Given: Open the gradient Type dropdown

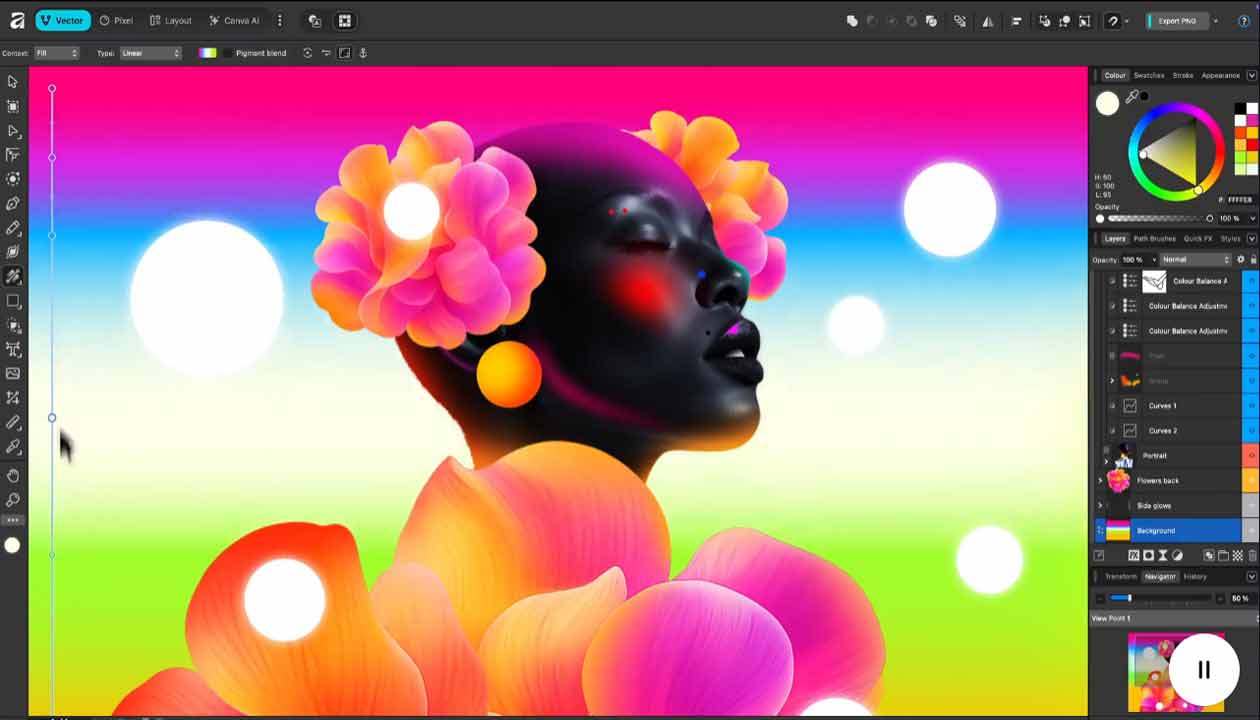Looking at the screenshot, I should pyautogui.click(x=150, y=53).
